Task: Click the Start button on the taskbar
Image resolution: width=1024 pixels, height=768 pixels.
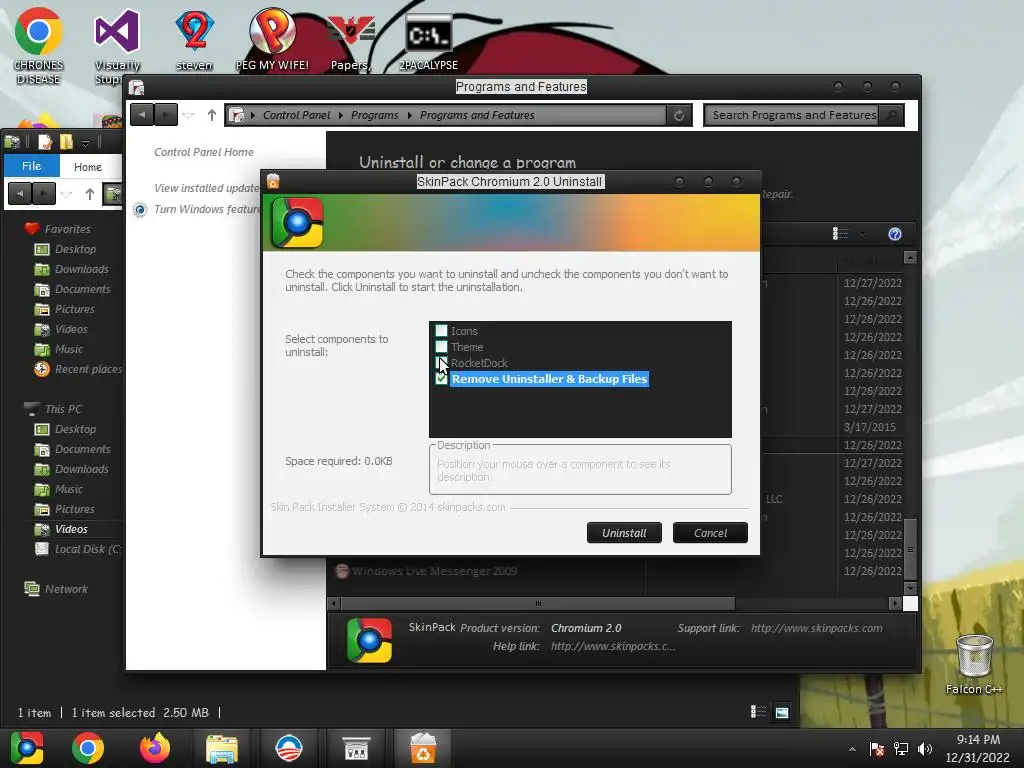Action: [27, 748]
